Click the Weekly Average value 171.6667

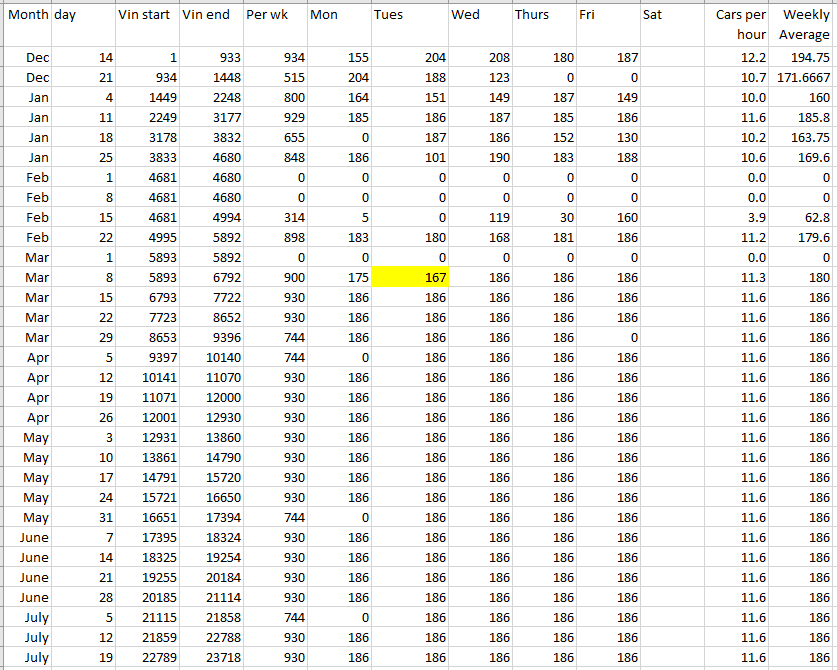[803, 77]
